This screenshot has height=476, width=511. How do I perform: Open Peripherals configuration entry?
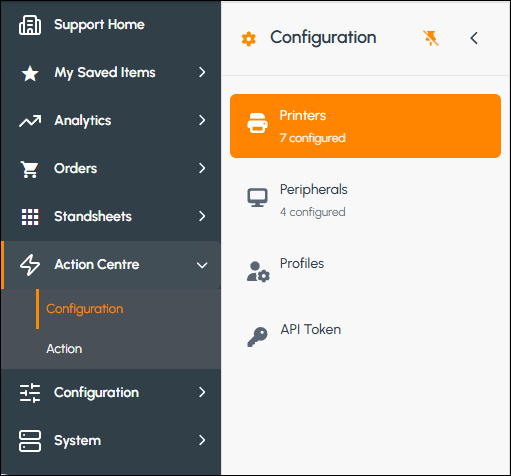coord(365,200)
